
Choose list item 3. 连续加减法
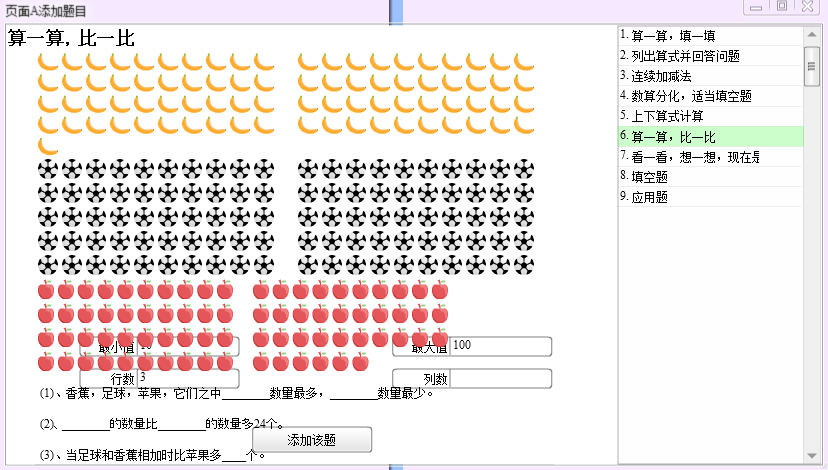click(711, 76)
